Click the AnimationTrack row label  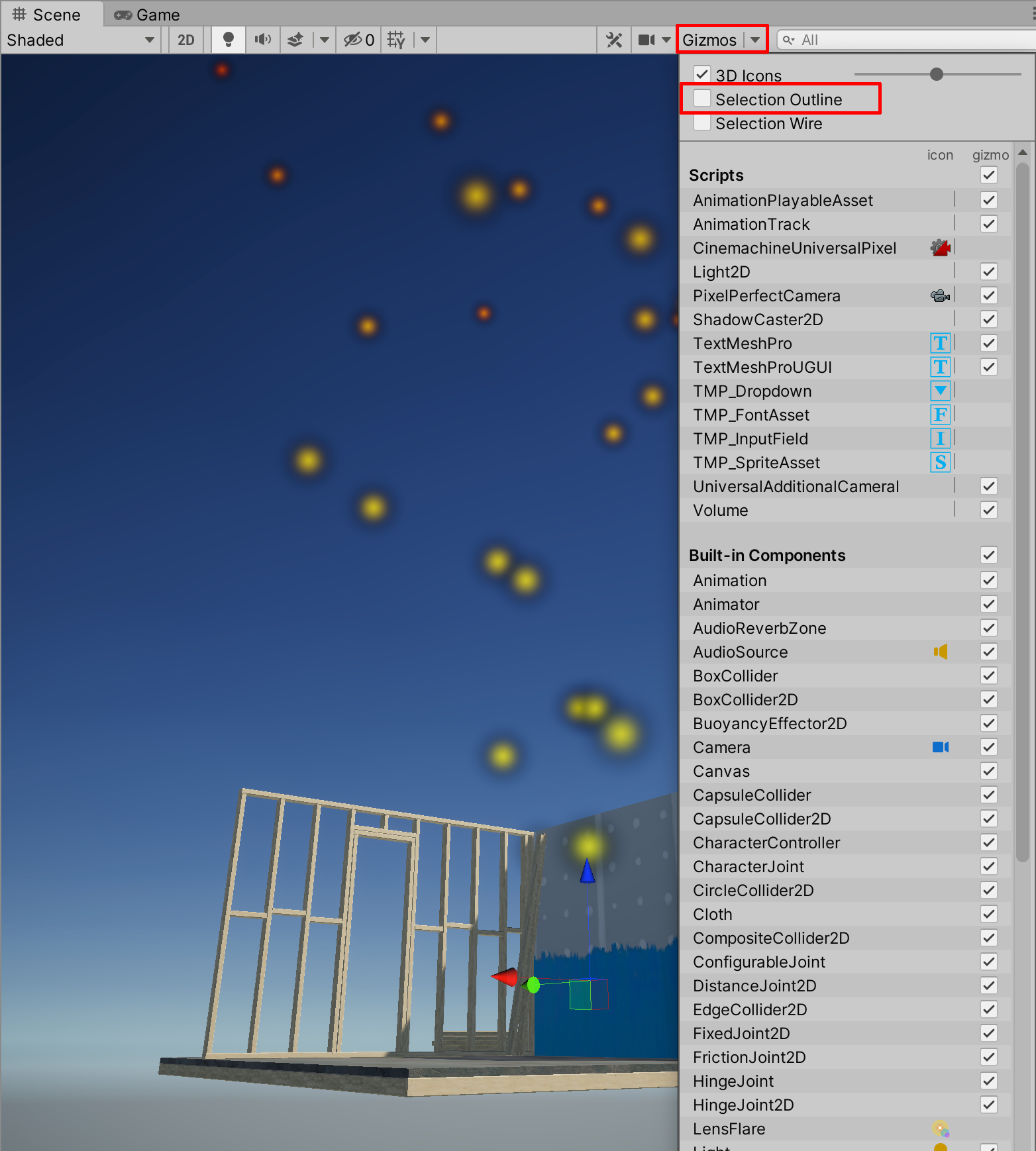pos(751,225)
